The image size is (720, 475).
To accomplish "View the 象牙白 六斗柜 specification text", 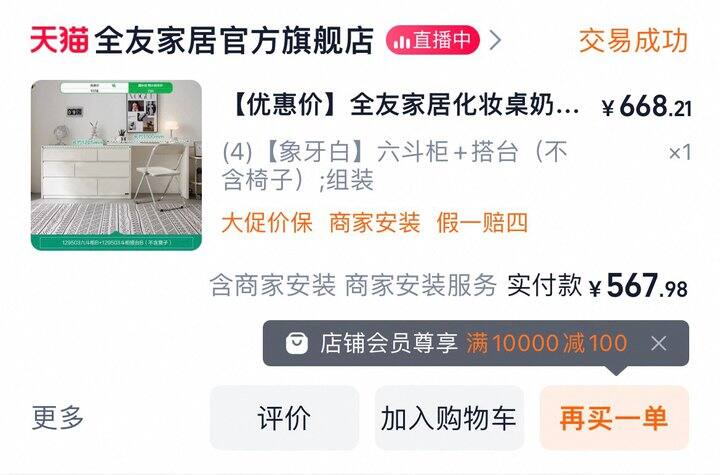I will [x=395, y=165].
